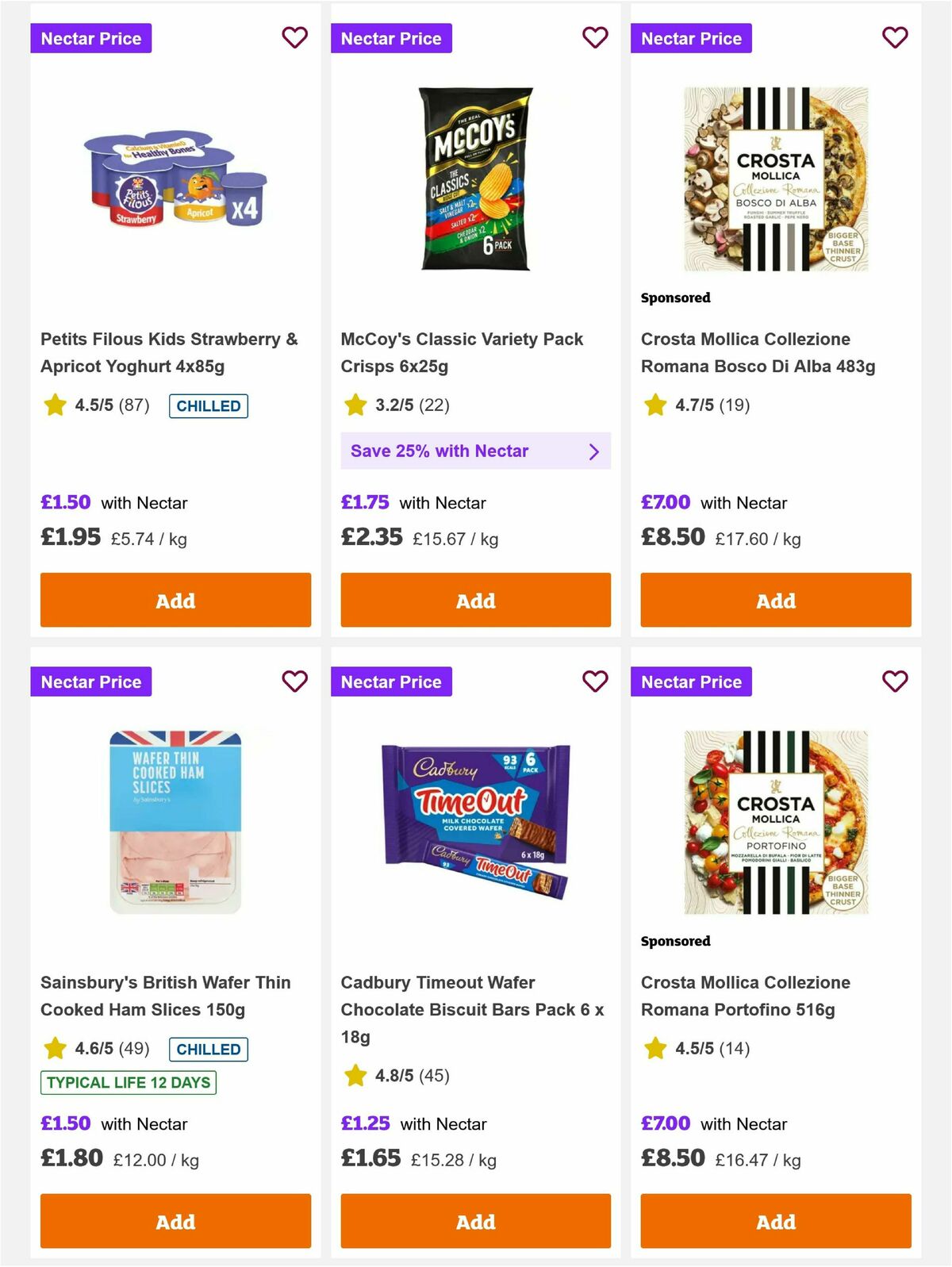Click the heart icon on the wafer thin ham

coord(294,681)
